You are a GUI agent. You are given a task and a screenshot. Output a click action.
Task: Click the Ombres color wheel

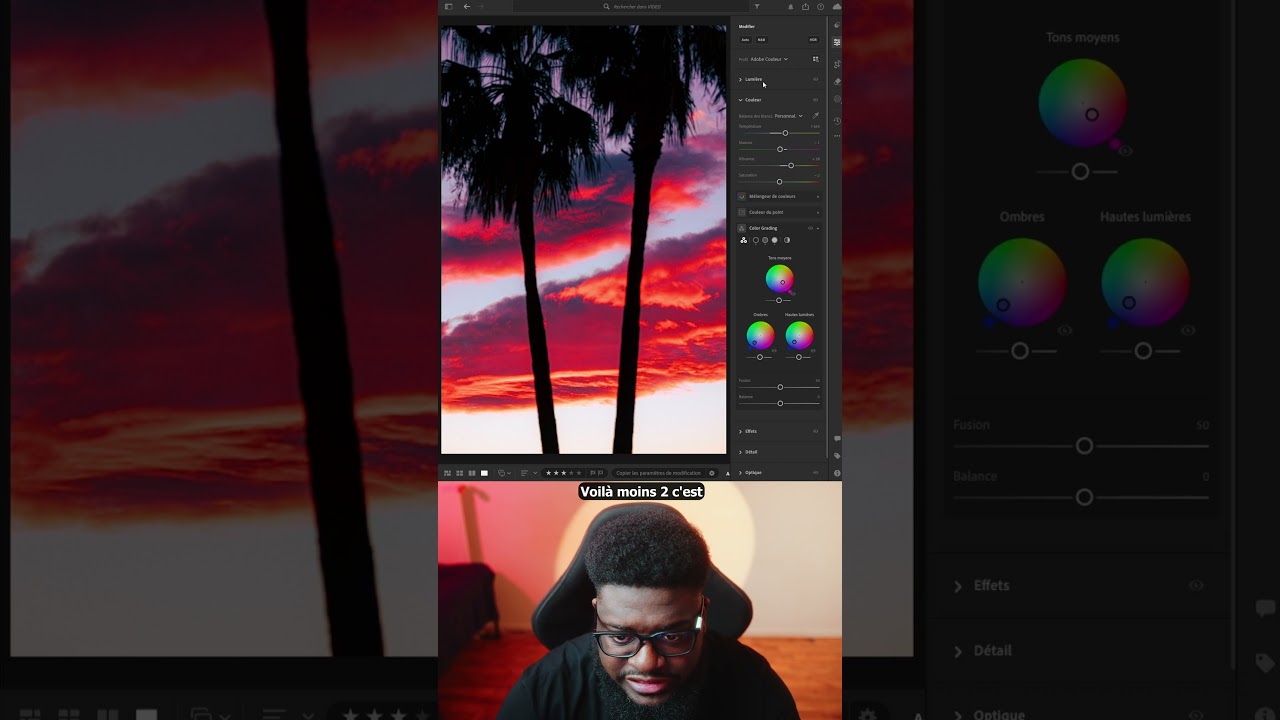click(760, 335)
